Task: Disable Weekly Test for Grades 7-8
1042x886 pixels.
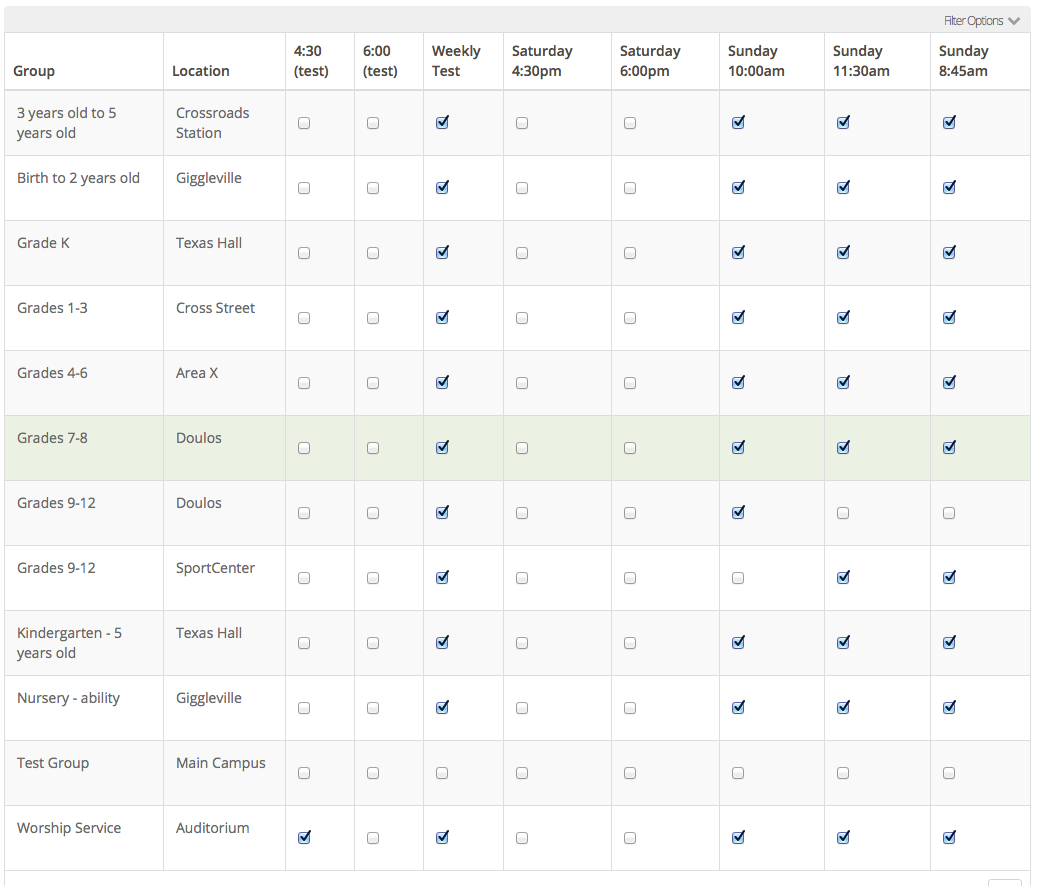Action: click(x=441, y=447)
